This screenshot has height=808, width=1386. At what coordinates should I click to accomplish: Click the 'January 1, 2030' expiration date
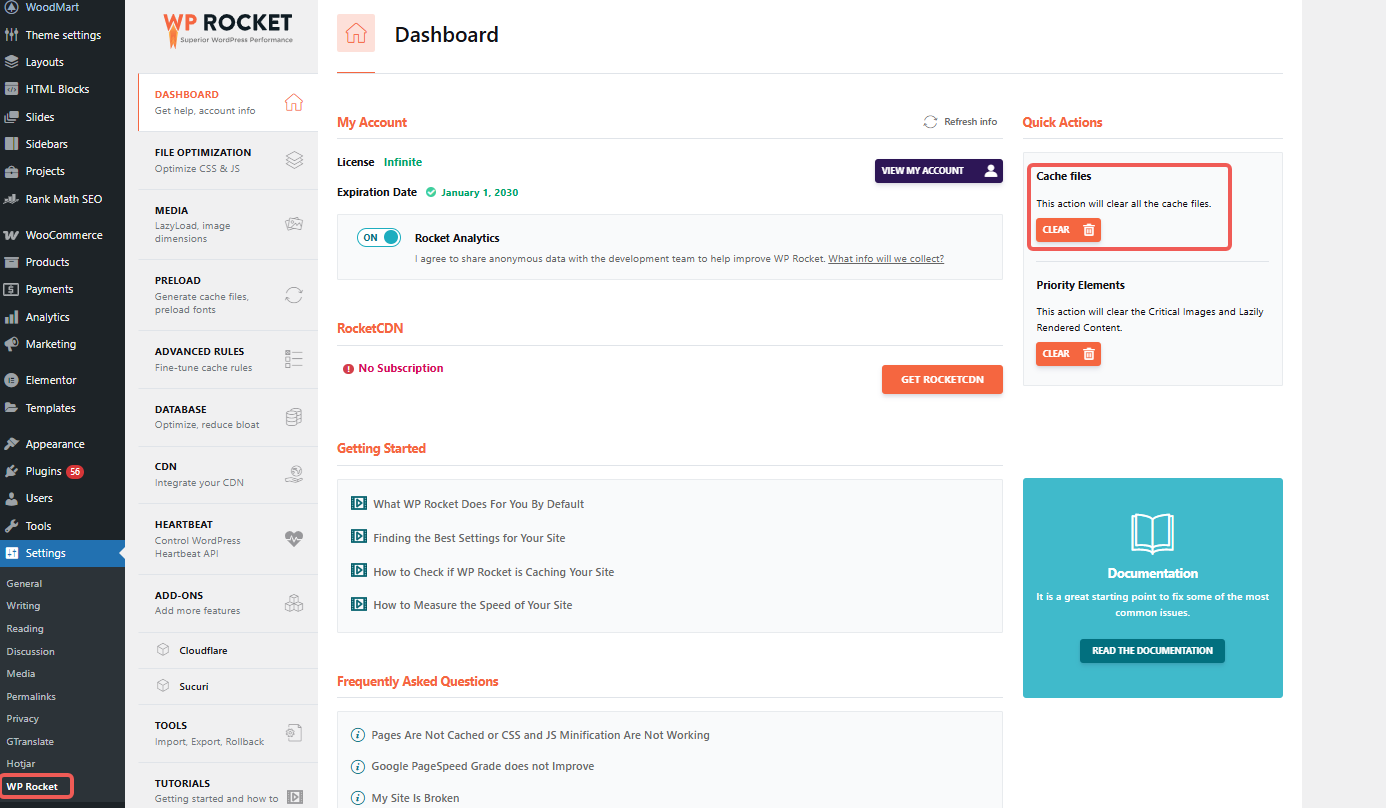480,192
